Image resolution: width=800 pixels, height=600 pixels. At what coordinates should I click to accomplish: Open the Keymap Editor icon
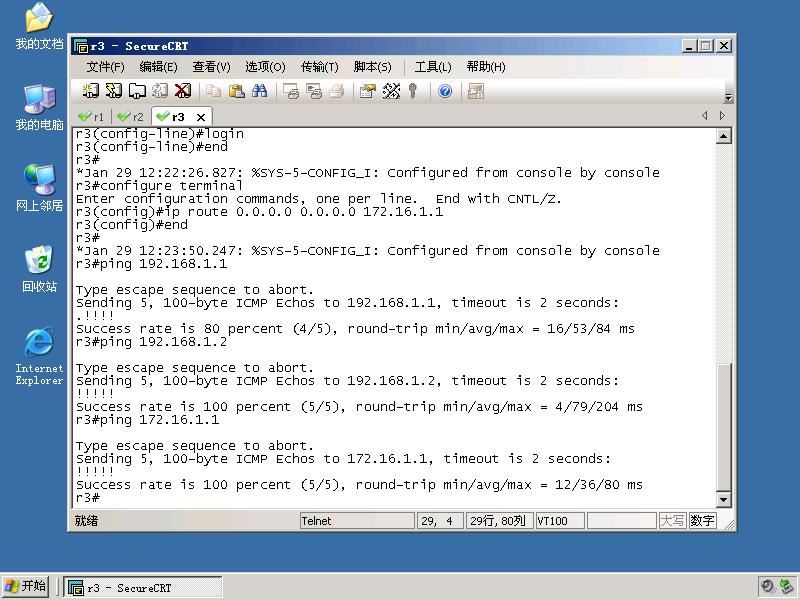point(391,91)
